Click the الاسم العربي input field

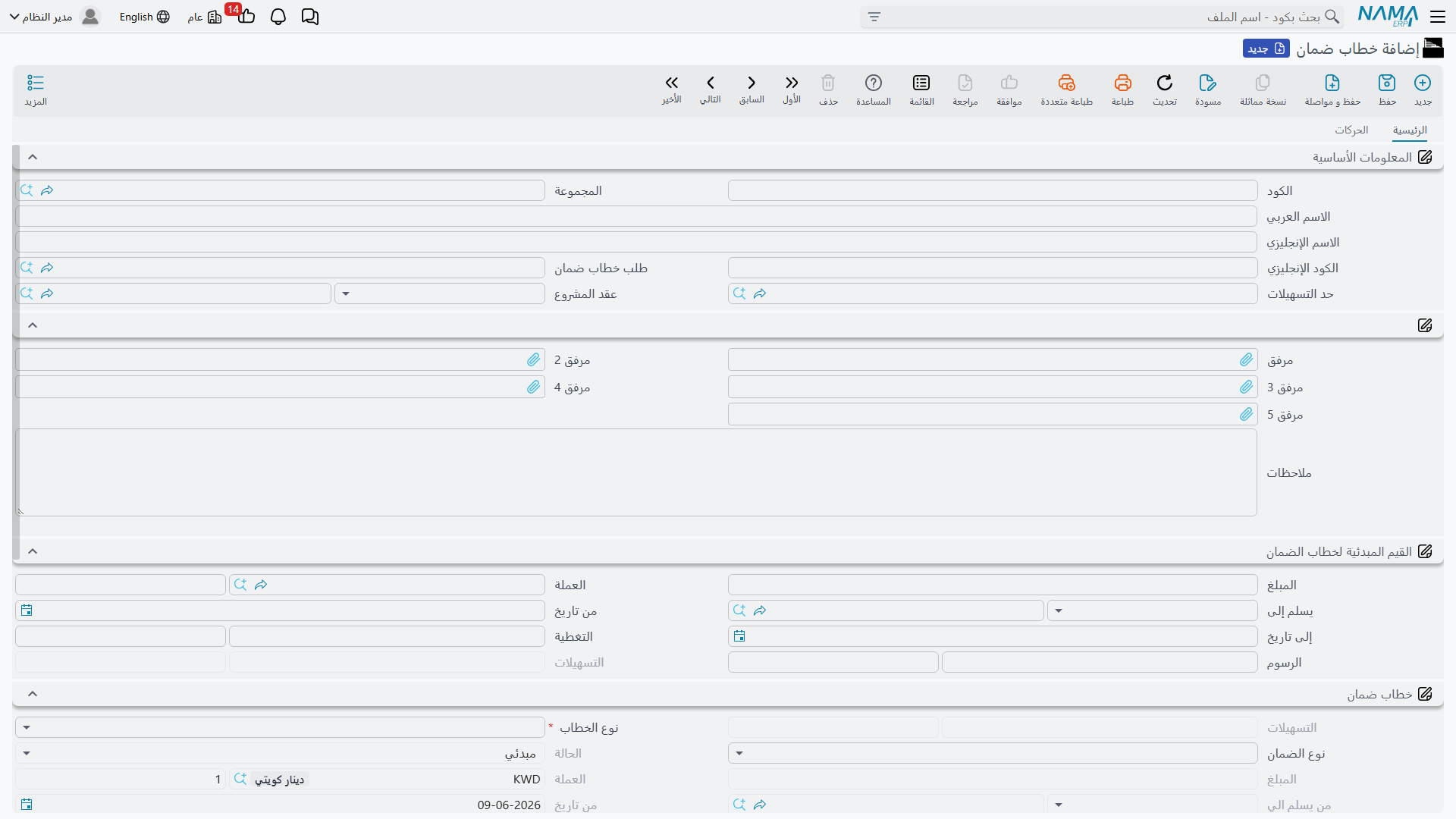(636, 216)
